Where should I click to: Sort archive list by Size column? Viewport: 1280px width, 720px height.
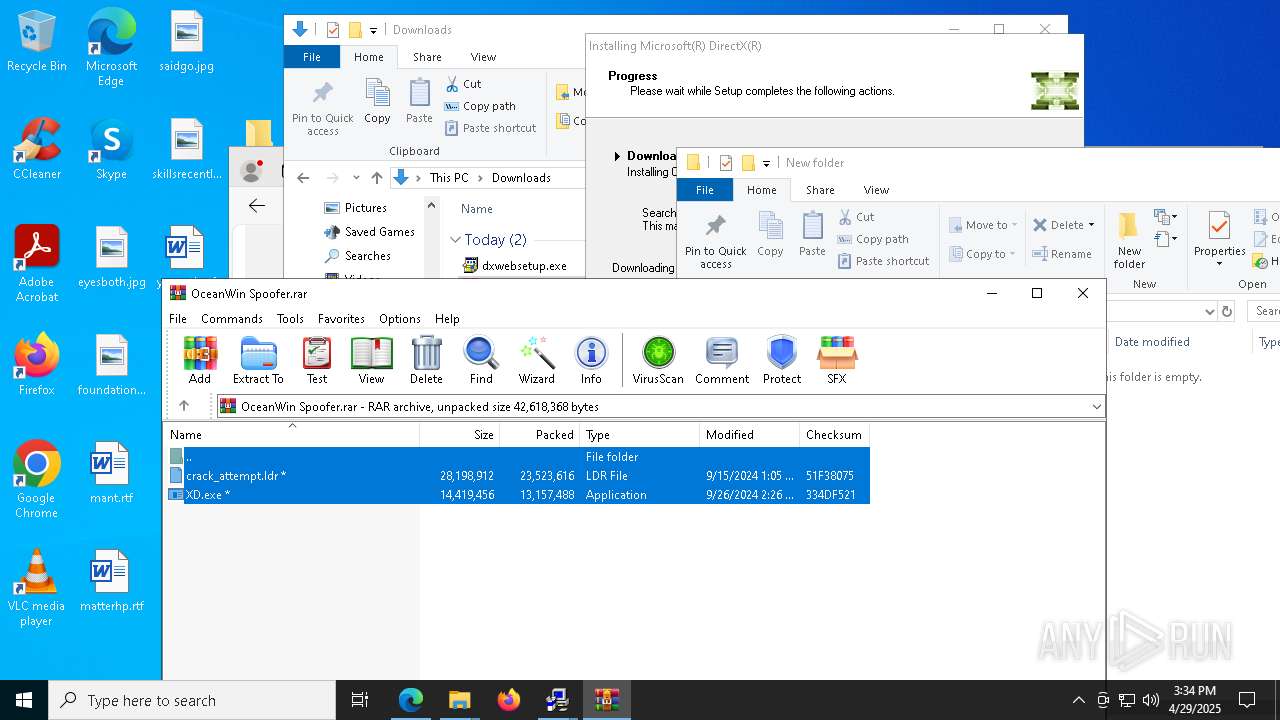[460, 435]
